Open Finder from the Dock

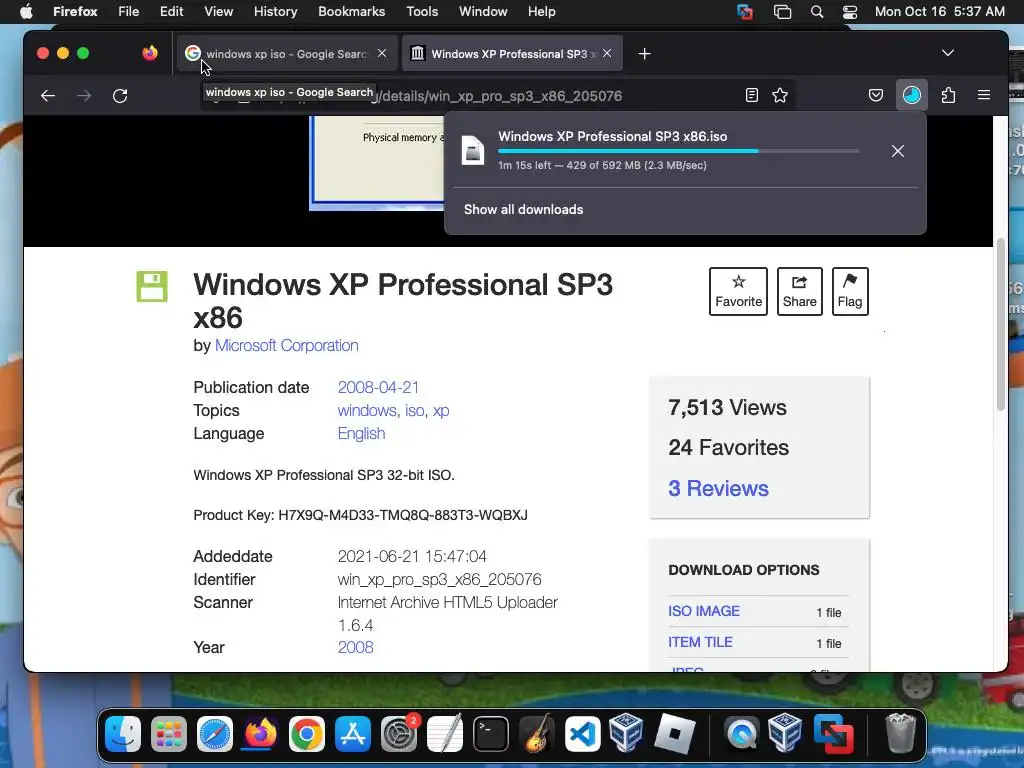123,734
